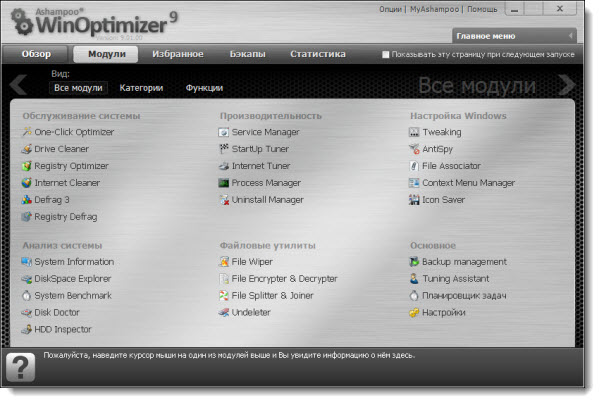Click the Service Manager icon
The height and width of the screenshot is (403, 600).
223,132
